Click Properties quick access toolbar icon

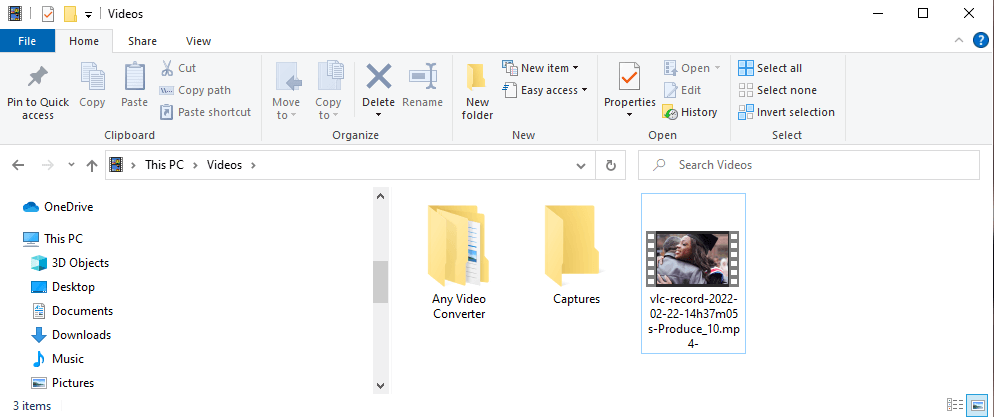click(48, 13)
